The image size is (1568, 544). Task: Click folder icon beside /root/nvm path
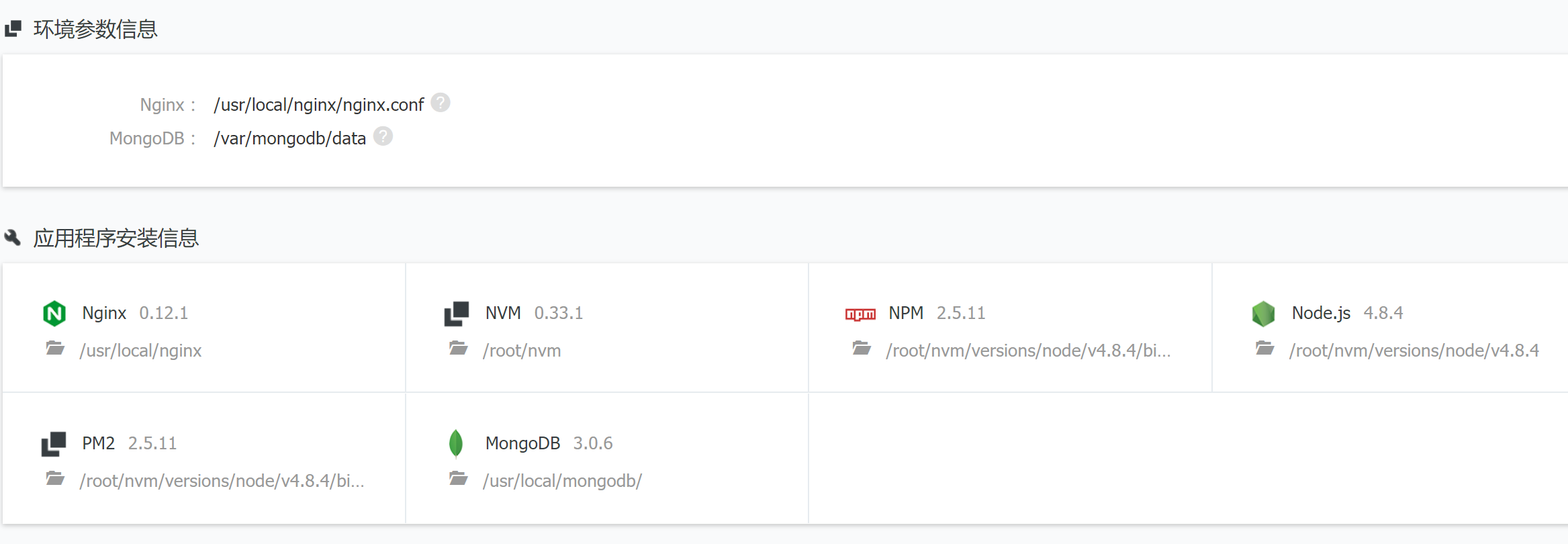(459, 349)
